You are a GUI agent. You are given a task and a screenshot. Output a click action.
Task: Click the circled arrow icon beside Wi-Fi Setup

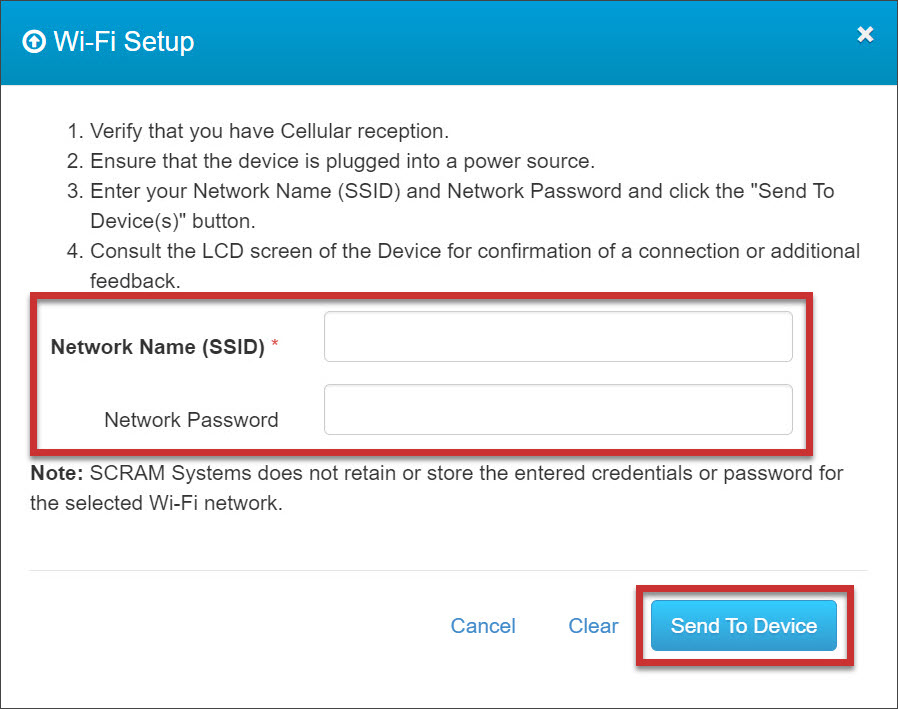(x=34, y=43)
